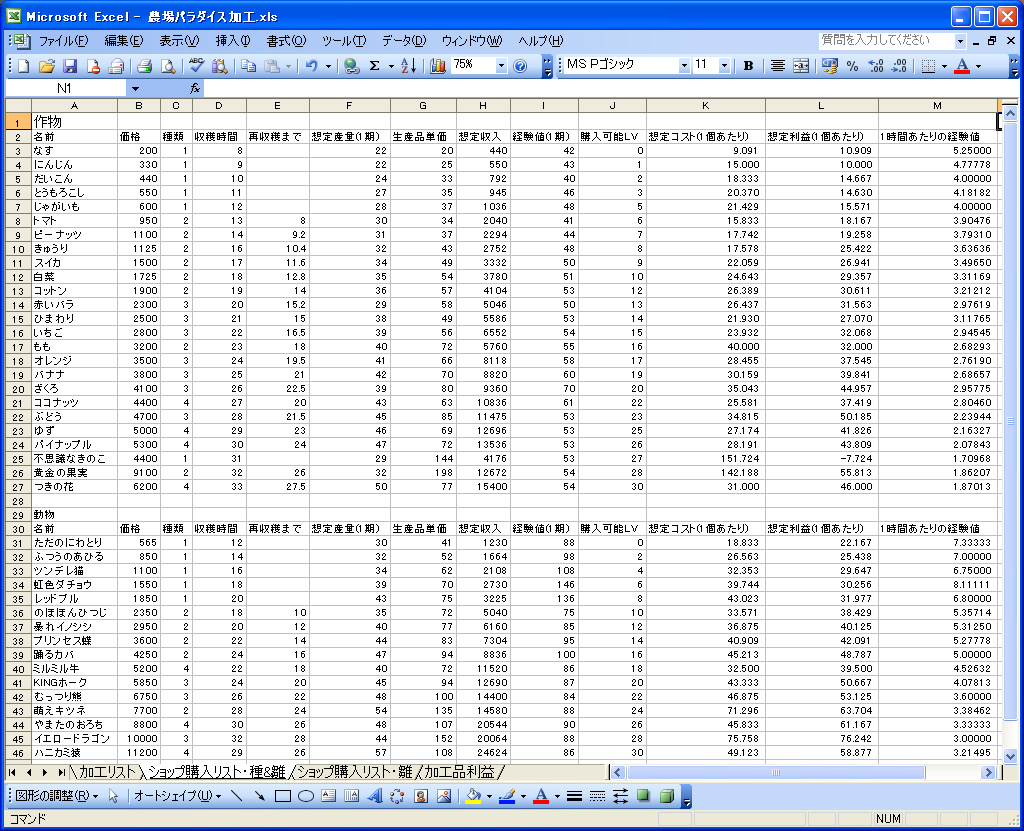The width and height of the screenshot is (1024, 831).
Task: Launch the Chart Wizard
Action: pos(438,65)
